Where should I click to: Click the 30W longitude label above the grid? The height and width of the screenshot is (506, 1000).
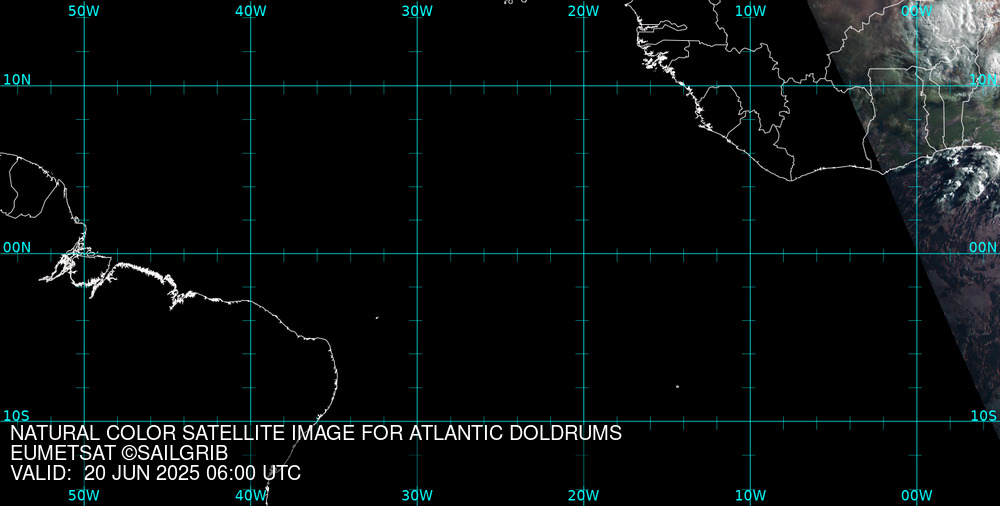coord(417,11)
